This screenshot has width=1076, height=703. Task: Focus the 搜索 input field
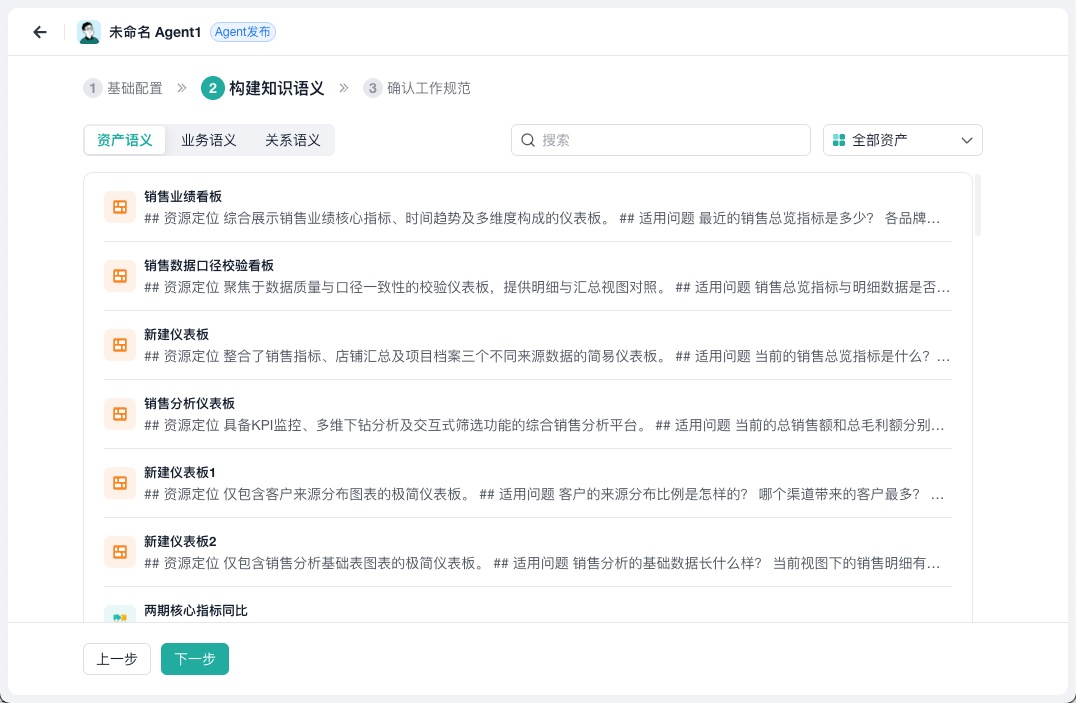(661, 140)
